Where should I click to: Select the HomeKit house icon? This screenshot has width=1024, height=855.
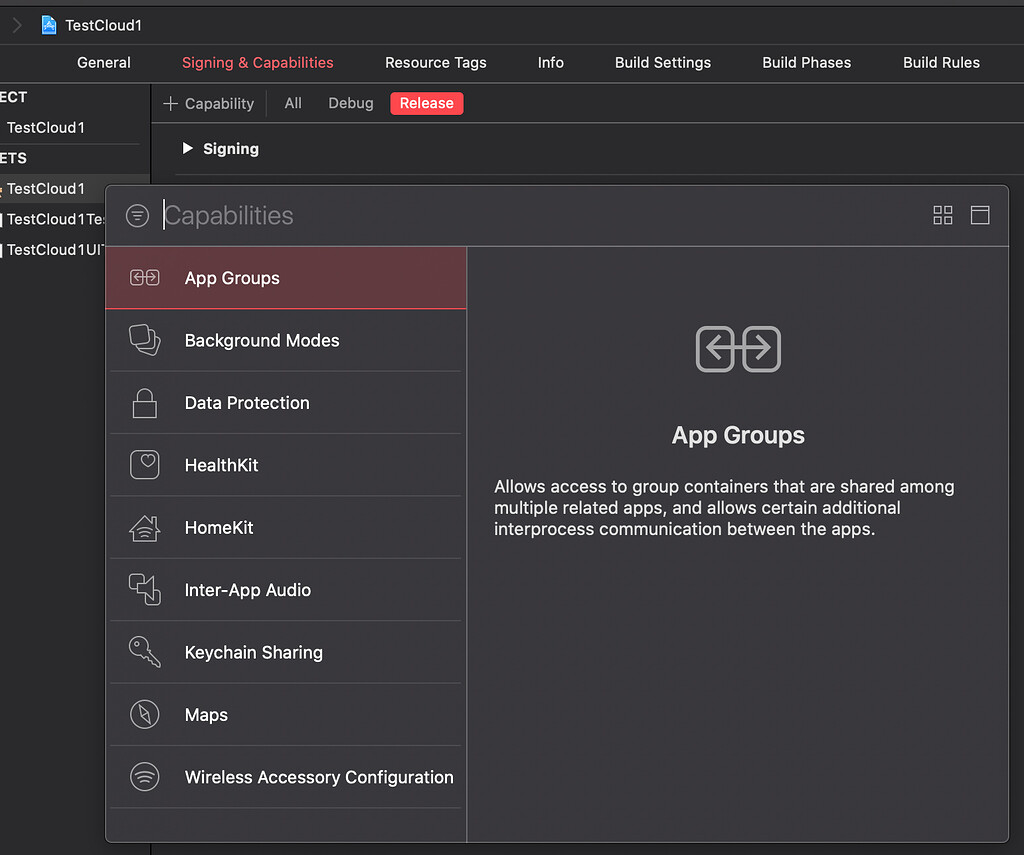pyautogui.click(x=144, y=527)
